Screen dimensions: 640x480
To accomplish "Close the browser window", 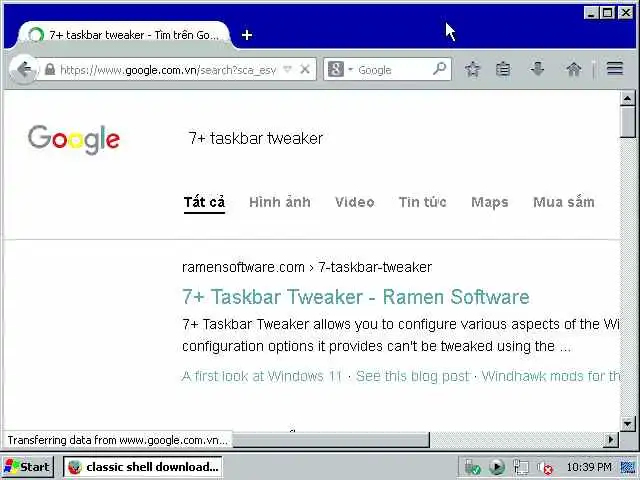I will [x=626, y=13].
